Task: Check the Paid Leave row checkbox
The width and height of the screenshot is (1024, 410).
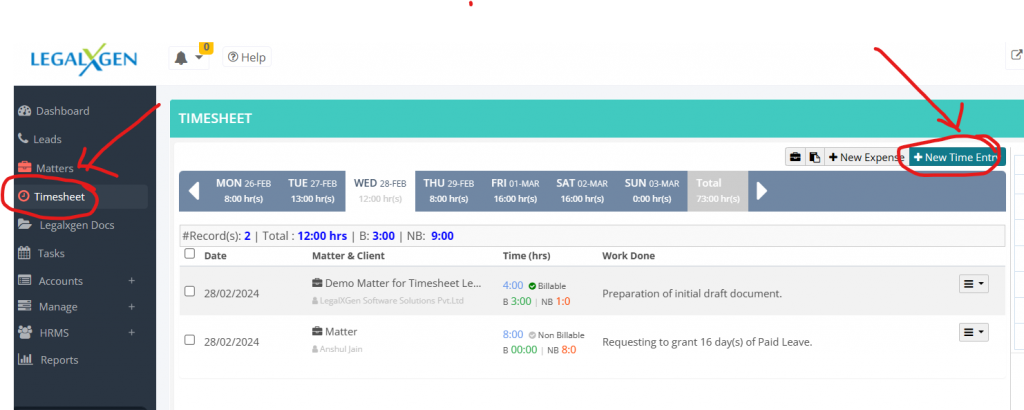Action: 190,340
